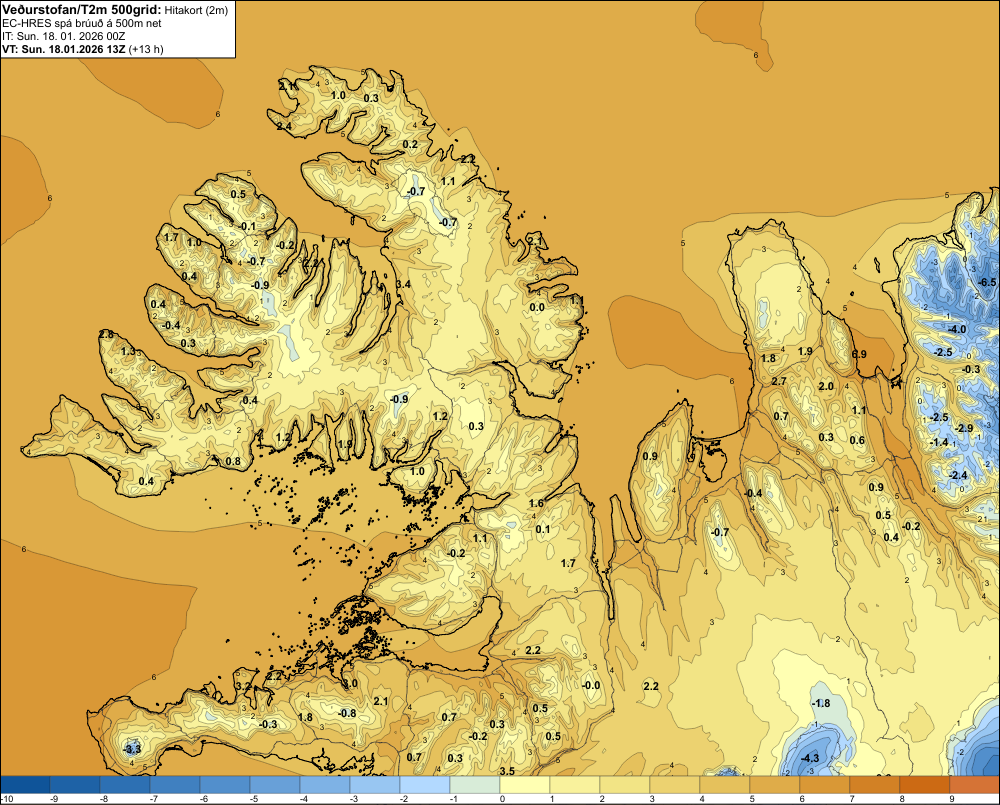Click the '-5' label on the legend scale
This screenshot has width=1000, height=805.
pos(253,799)
